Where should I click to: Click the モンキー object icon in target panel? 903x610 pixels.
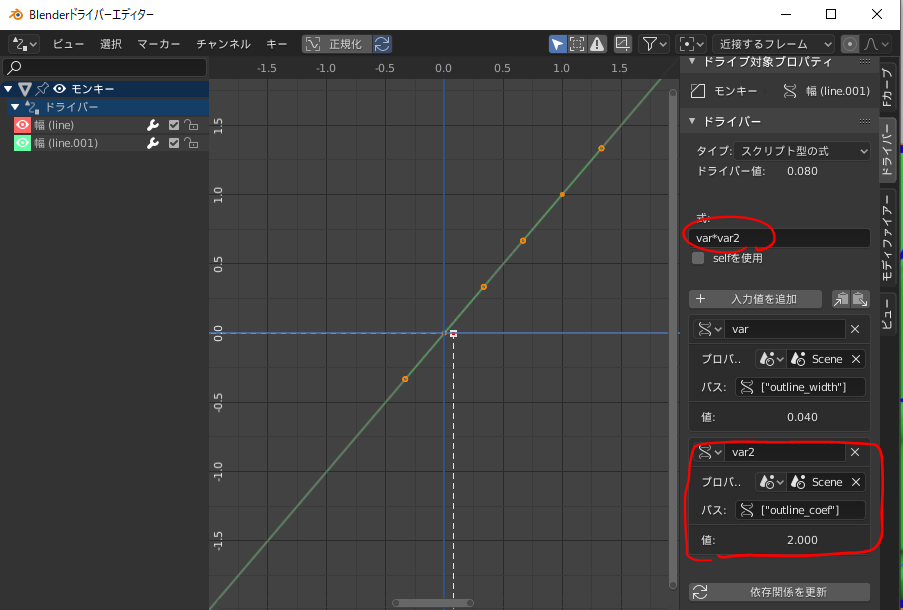[698, 91]
